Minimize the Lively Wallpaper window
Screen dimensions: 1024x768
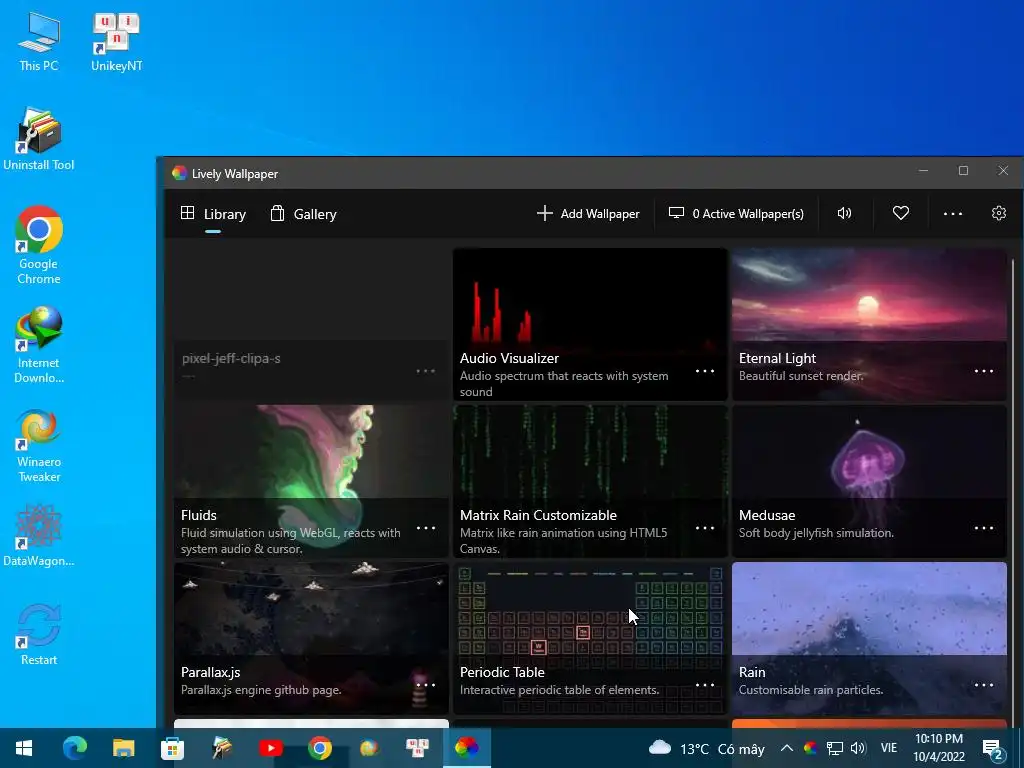pyautogui.click(x=923, y=171)
